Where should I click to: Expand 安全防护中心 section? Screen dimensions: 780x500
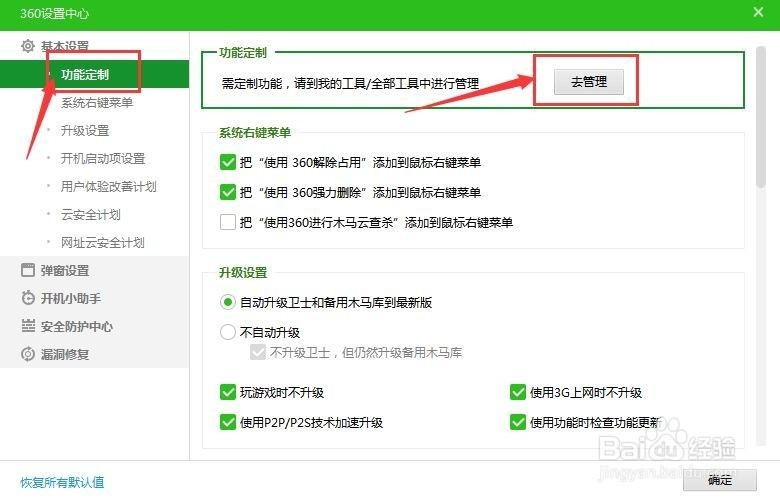tap(77, 326)
